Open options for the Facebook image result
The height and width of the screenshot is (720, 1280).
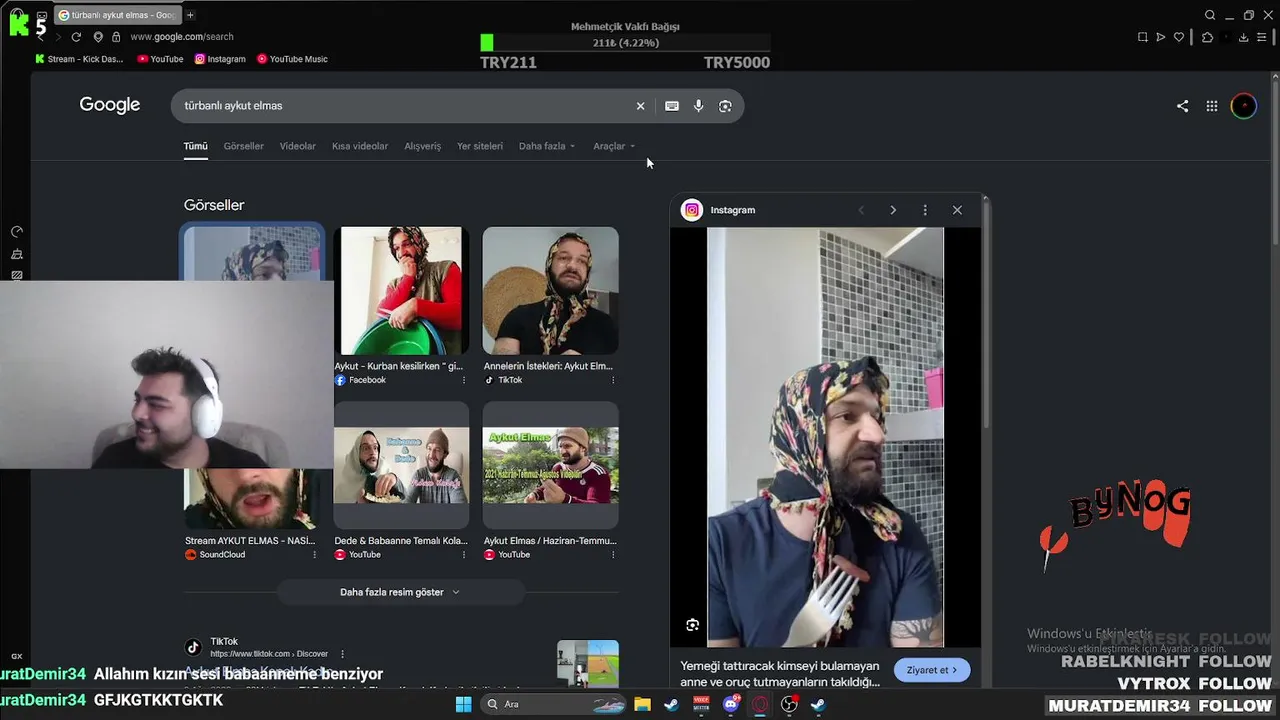(x=463, y=380)
